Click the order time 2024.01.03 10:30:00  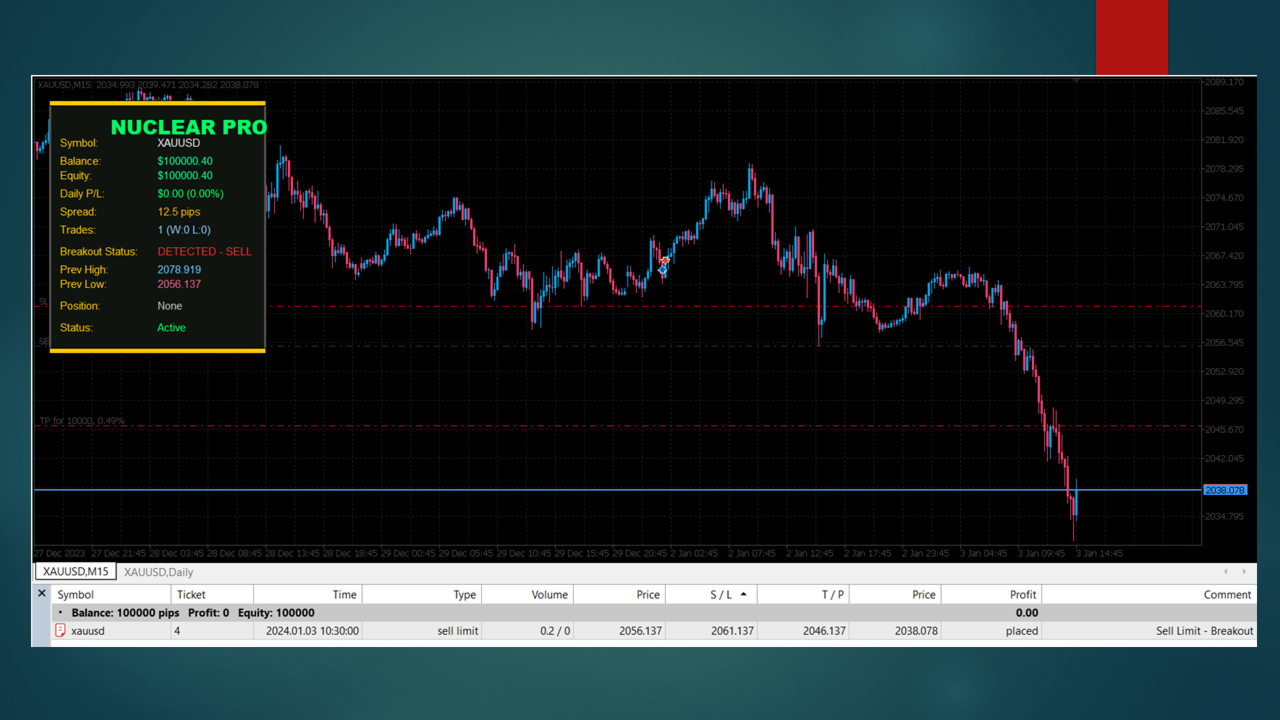point(312,631)
